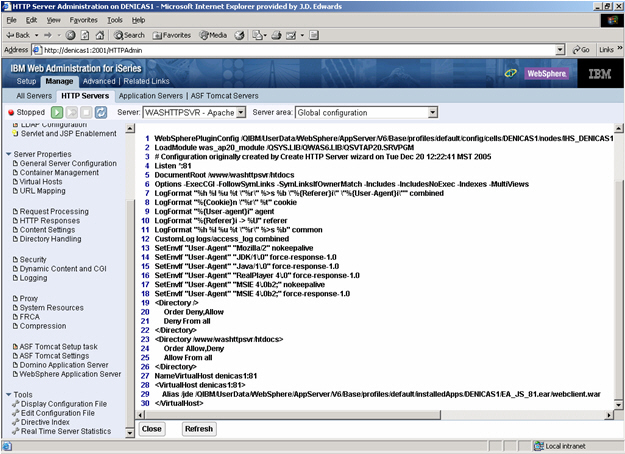
Task: Switch to the Setup tab
Action: click(x=26, y=81)
